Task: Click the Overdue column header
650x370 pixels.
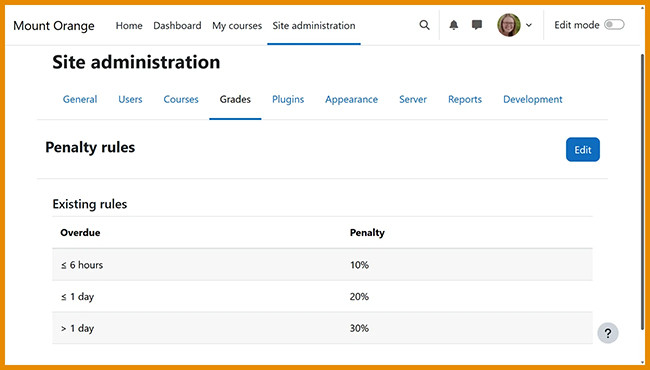Action: tap(80, 233)
